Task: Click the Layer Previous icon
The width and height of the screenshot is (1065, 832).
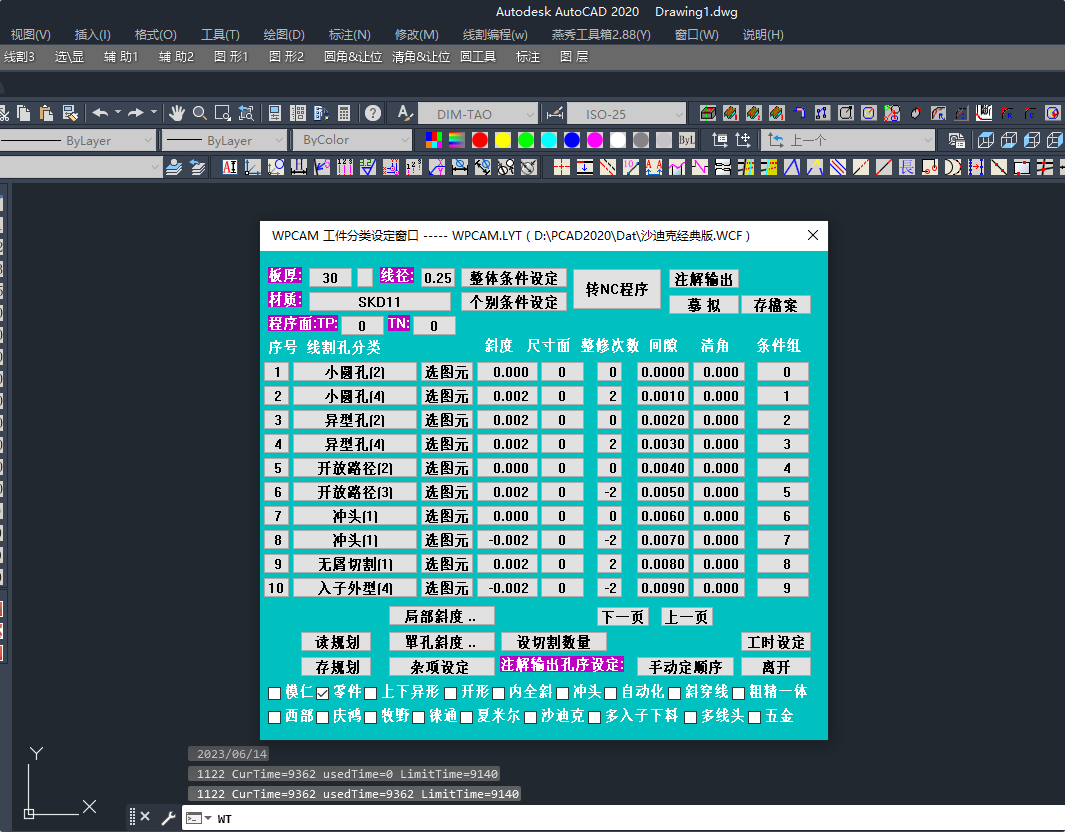Action: 198,167
